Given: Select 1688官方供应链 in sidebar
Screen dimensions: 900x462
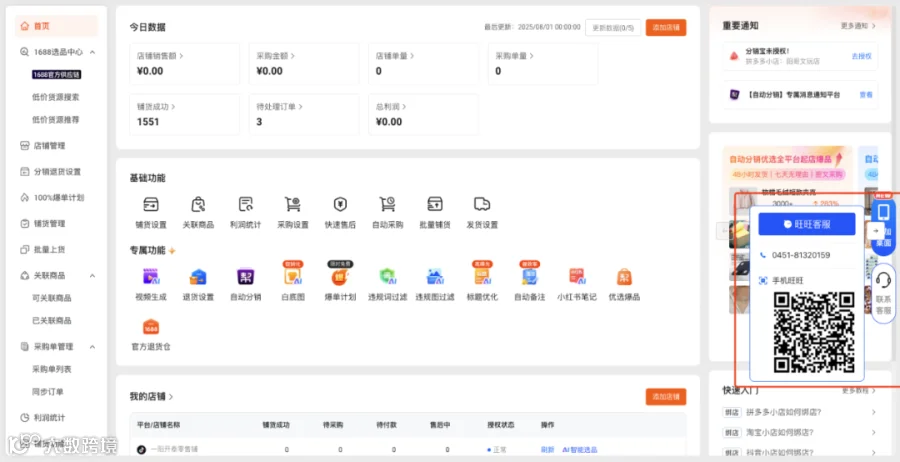Looking at the screenshot, I should pyautogui.click(x=56, y=75).
